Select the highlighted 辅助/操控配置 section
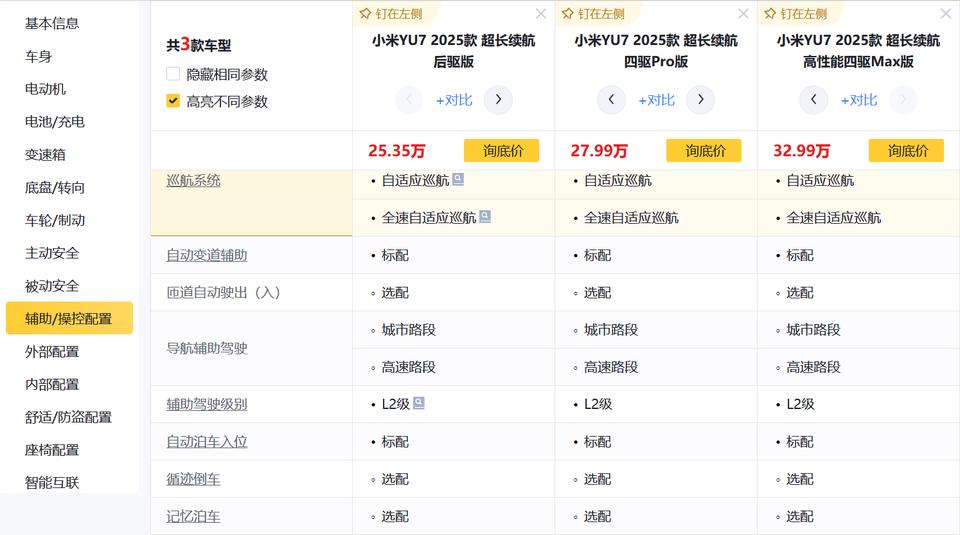960x535 pixels. [x=69, y=318]
